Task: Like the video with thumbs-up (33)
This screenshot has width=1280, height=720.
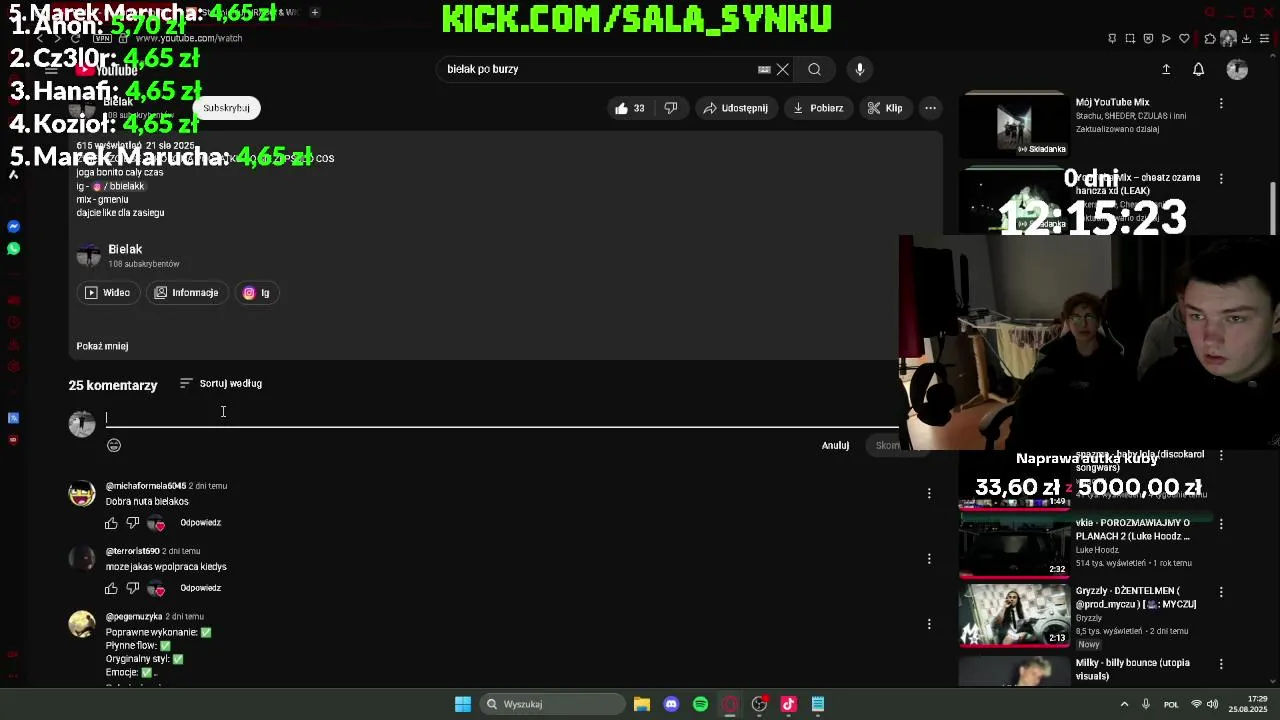Action: tap(630, 108)
